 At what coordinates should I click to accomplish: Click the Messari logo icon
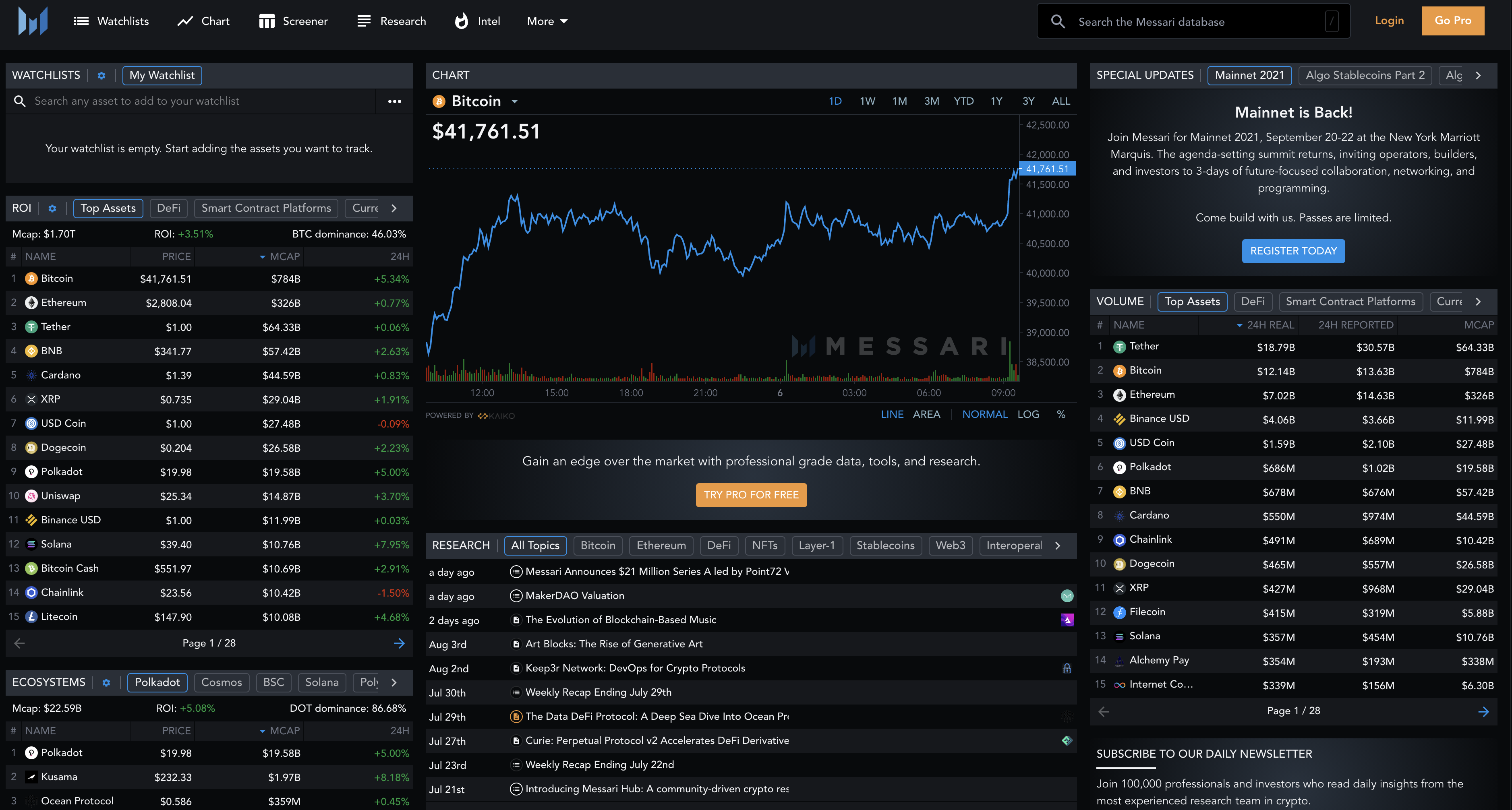pyautogui.click(x=33, y=21)
